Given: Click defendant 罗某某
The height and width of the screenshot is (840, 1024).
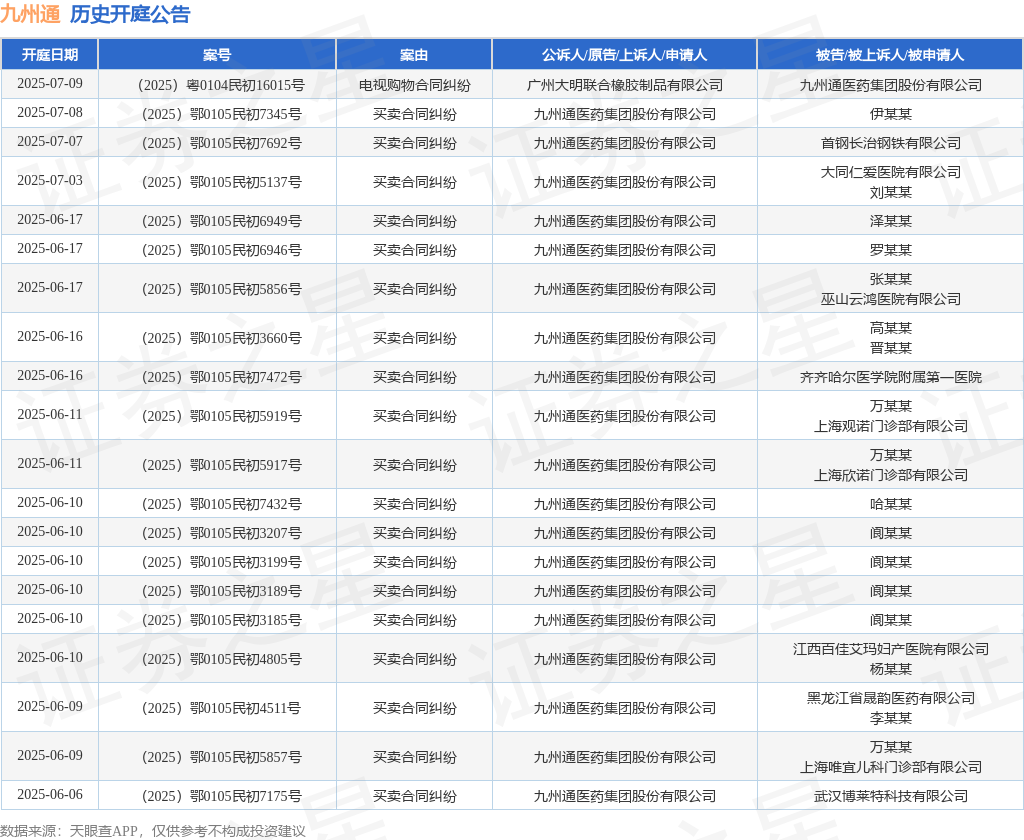Looking at the screenshot, I should click(890, 250).
